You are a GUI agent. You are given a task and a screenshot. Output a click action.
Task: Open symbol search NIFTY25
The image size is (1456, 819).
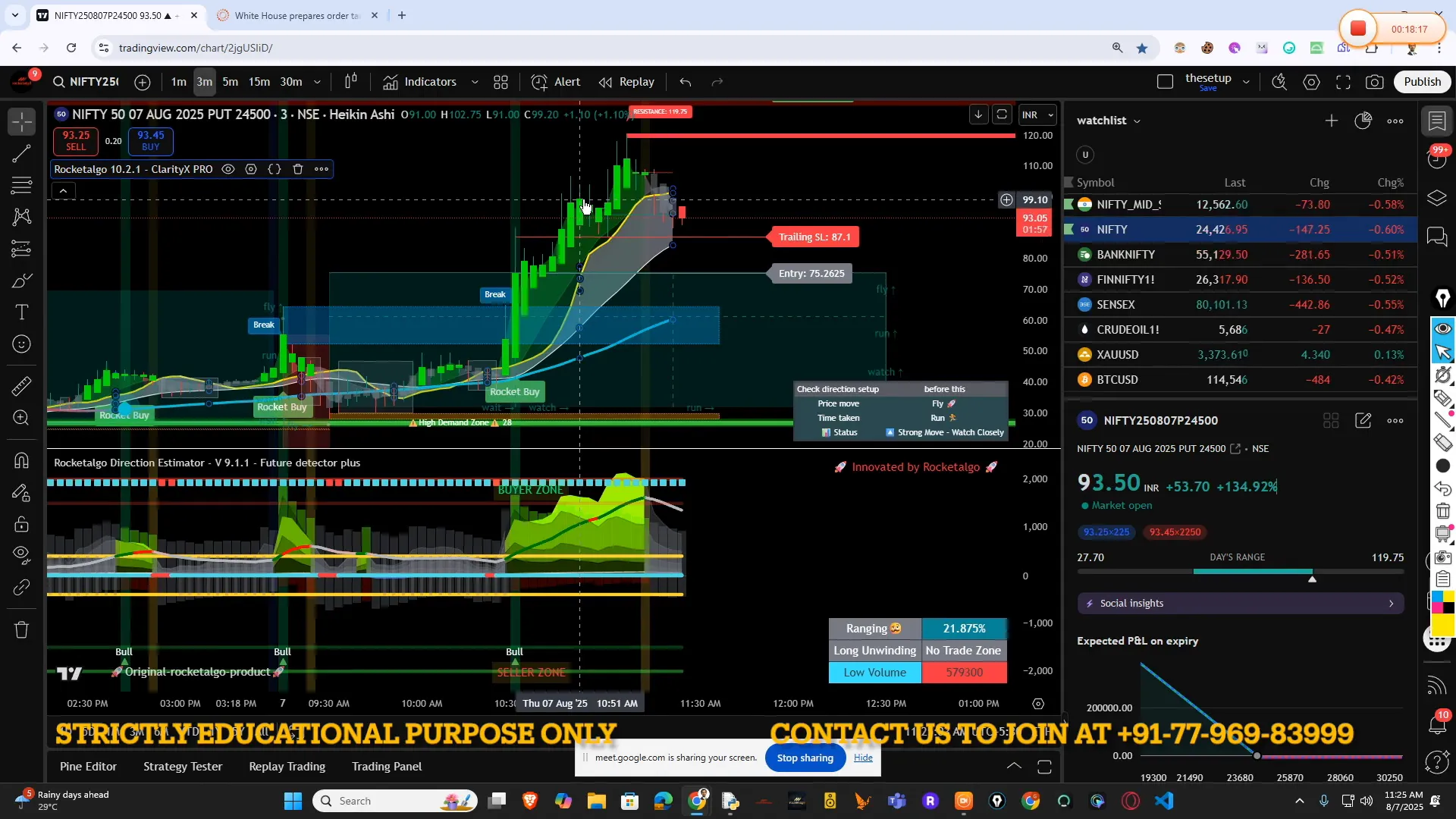click(x=86, y=82)
